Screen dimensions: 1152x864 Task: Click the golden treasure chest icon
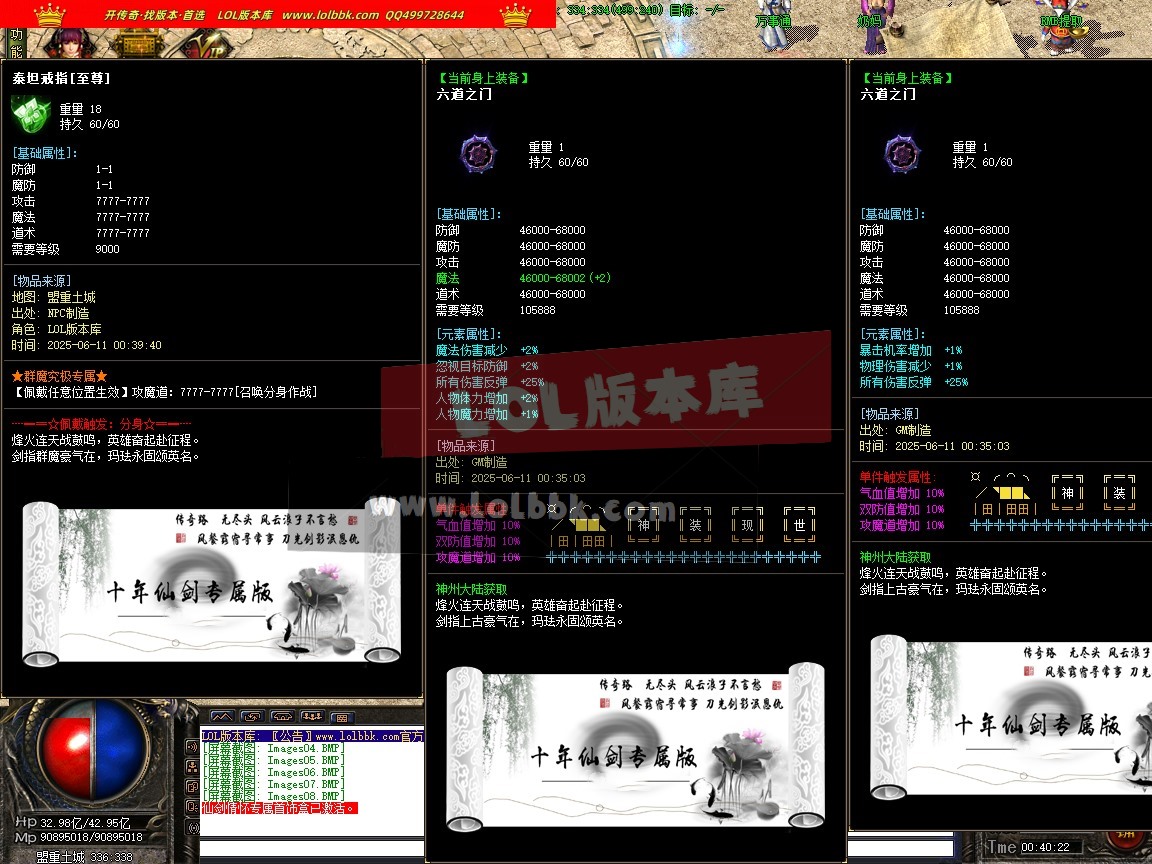(x=139, y=44)
